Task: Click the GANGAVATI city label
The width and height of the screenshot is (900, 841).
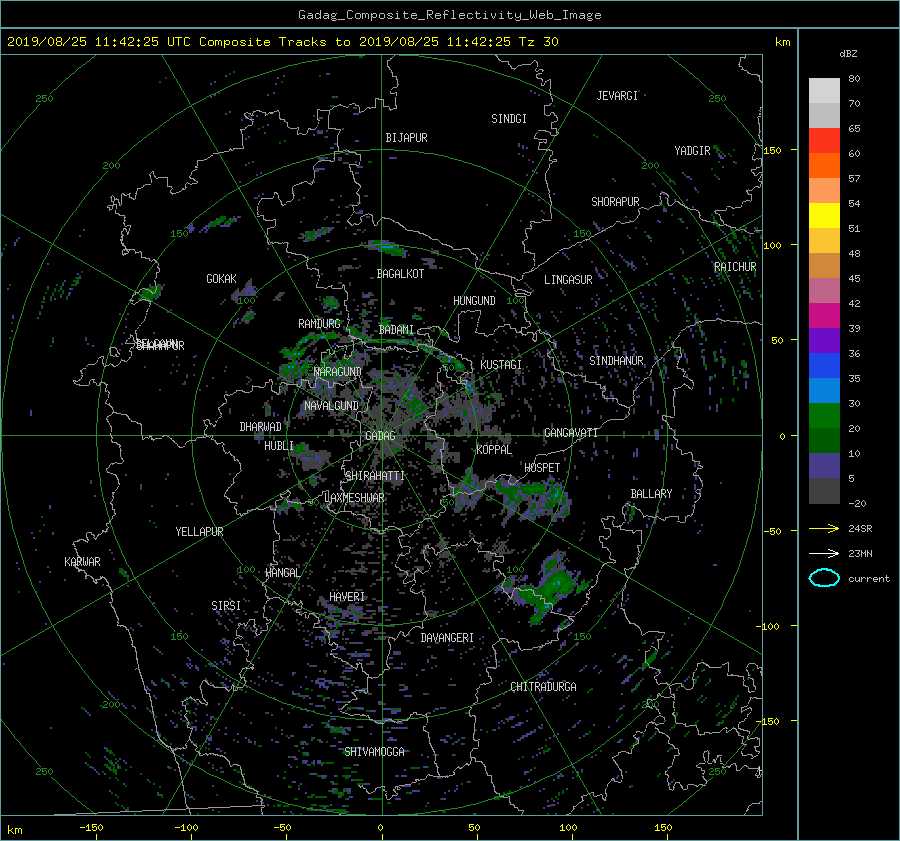Action: 571,432
